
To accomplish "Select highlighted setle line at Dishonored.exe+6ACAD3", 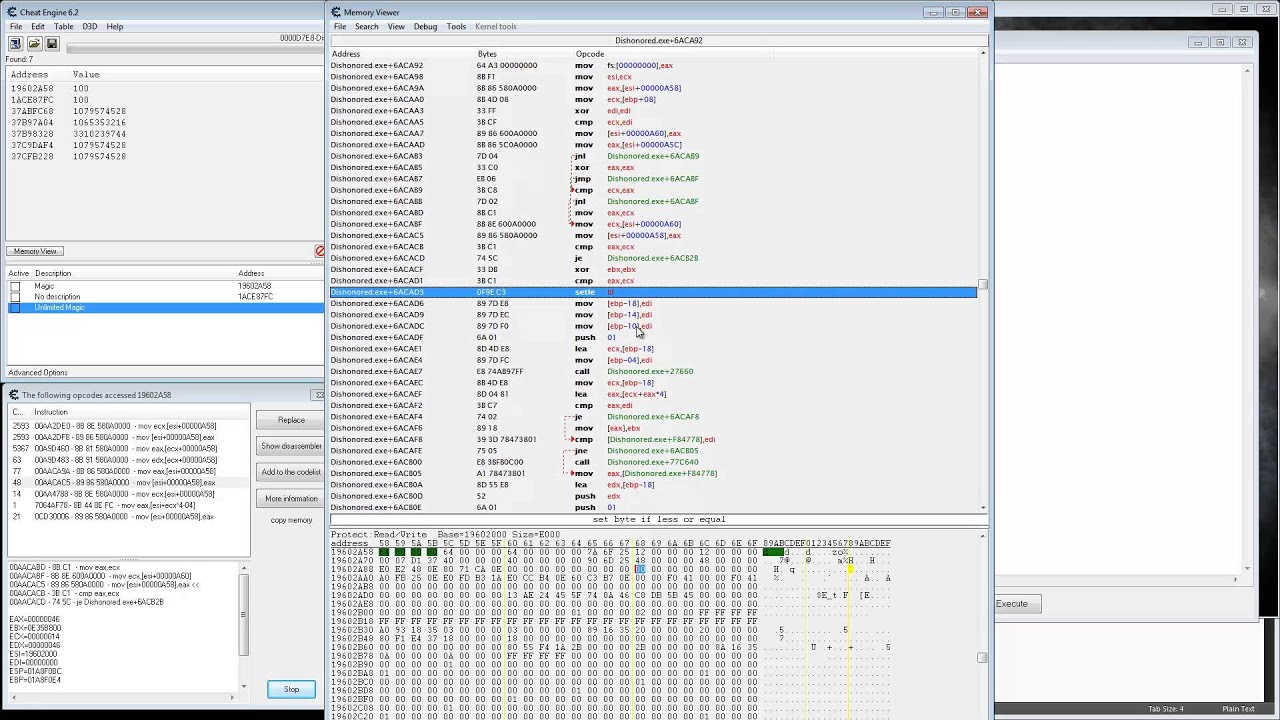I will (x=653, y=292).
